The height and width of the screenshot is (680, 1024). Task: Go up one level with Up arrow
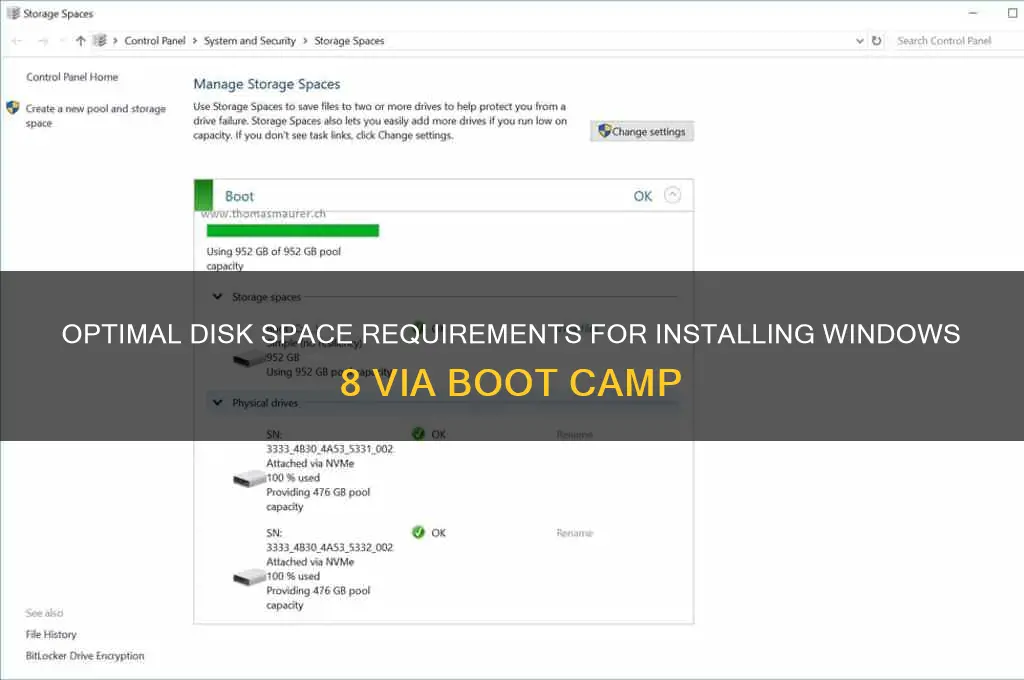click(x=80, y=41)
